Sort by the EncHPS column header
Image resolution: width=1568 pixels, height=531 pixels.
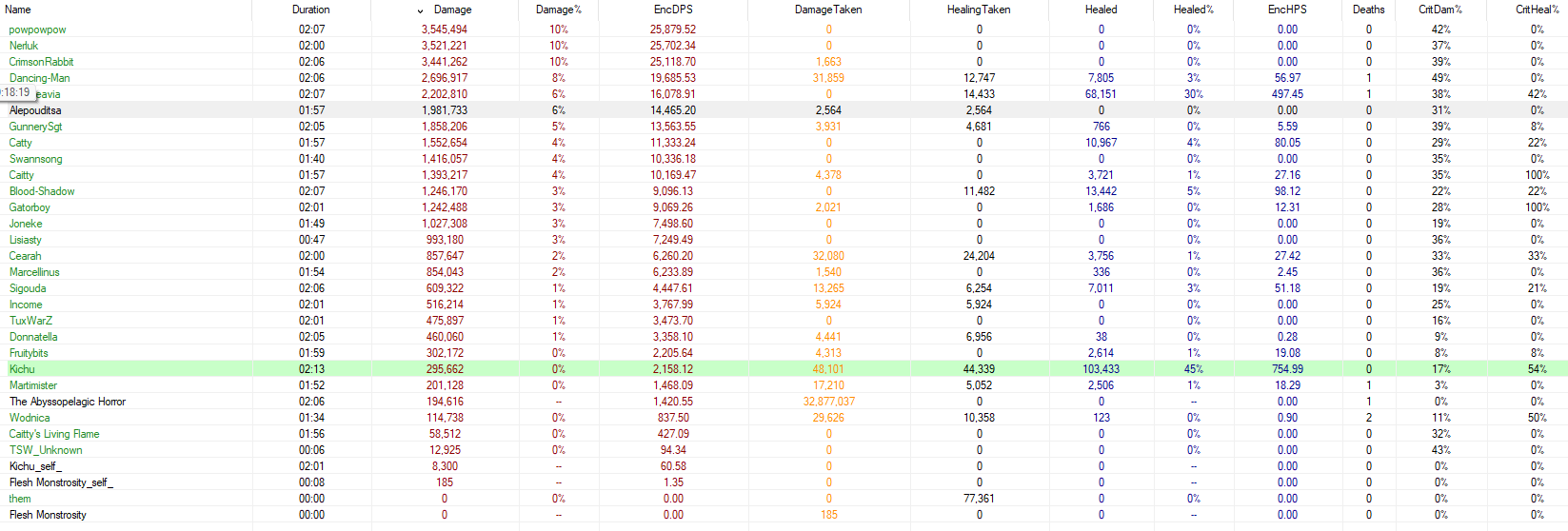click(x=1287, y=10)
